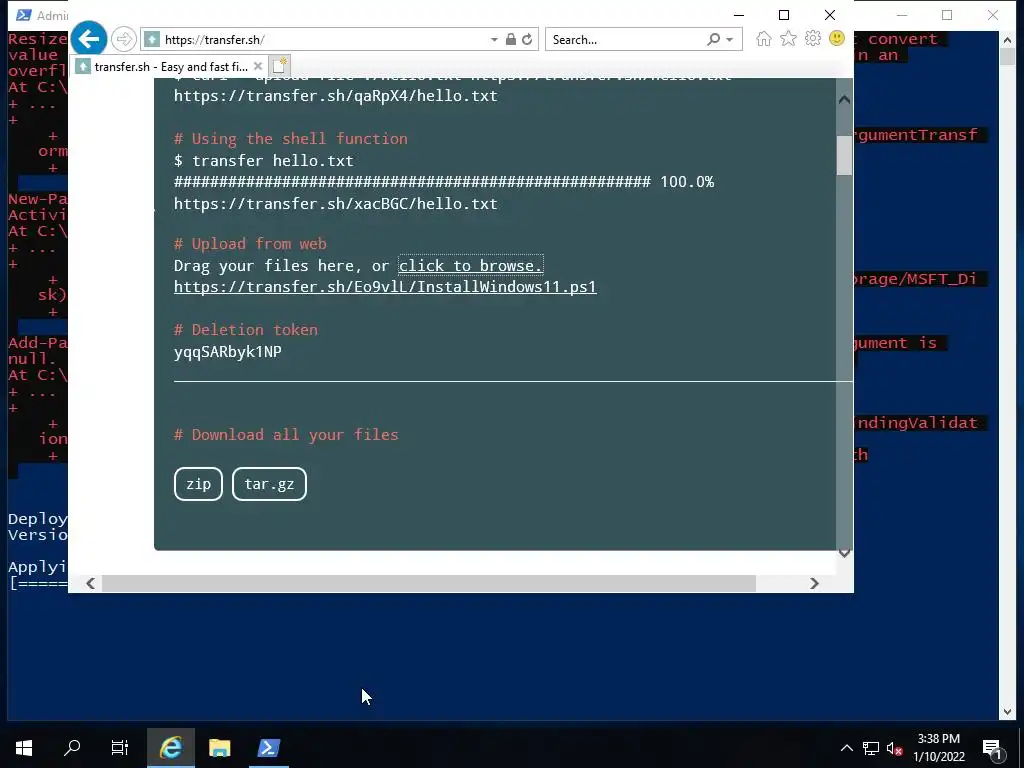Image resolution: width=1024 pixels, height=768 pixels.
Task: Click the qaRpX4/hello.txt URL text
Action: (x=336, y=96)
